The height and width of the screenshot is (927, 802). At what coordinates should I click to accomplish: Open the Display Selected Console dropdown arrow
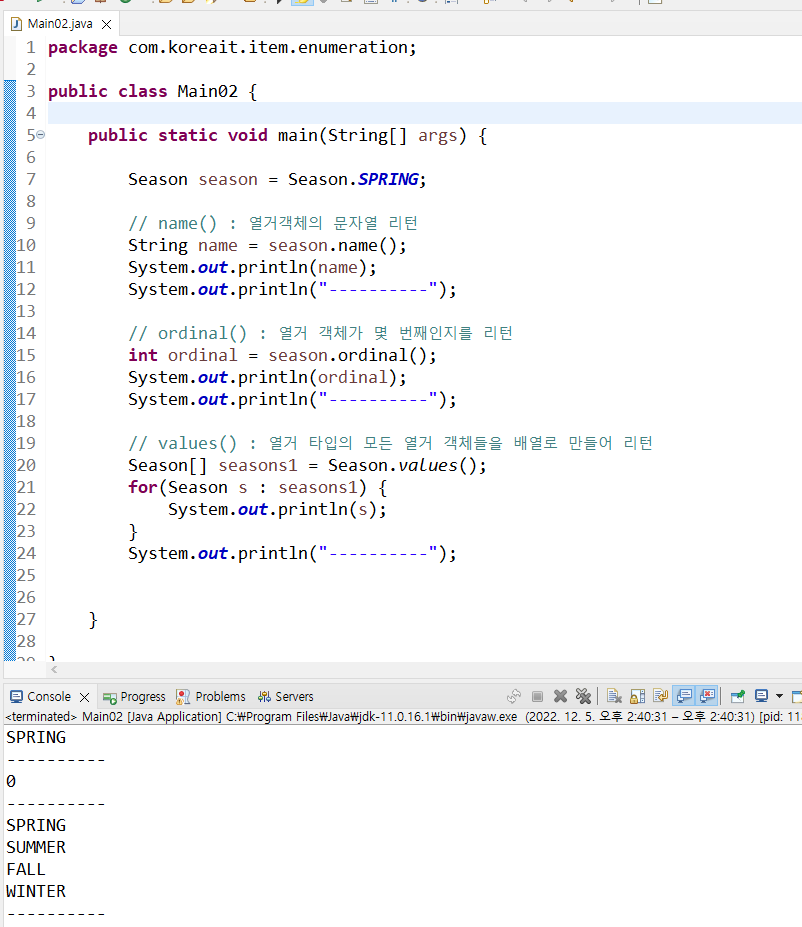pos(779,696)
